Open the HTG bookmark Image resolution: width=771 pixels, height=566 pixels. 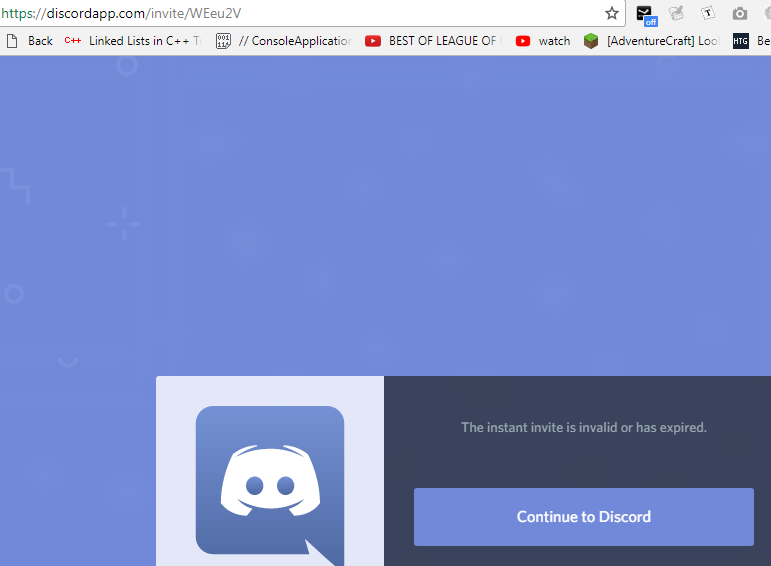(751, 41)
